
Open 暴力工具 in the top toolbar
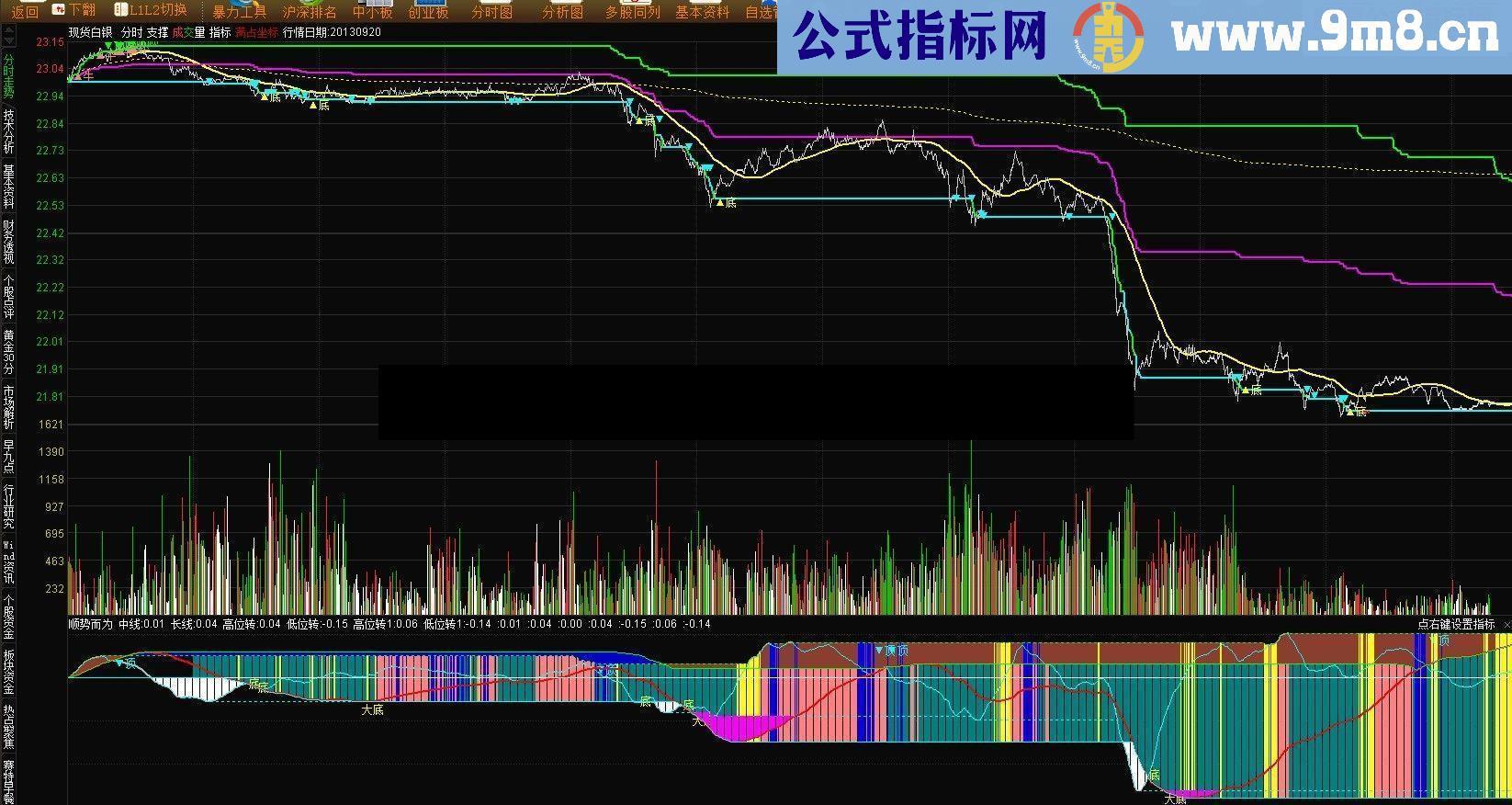pyautogui.click(x=239, y=12)
